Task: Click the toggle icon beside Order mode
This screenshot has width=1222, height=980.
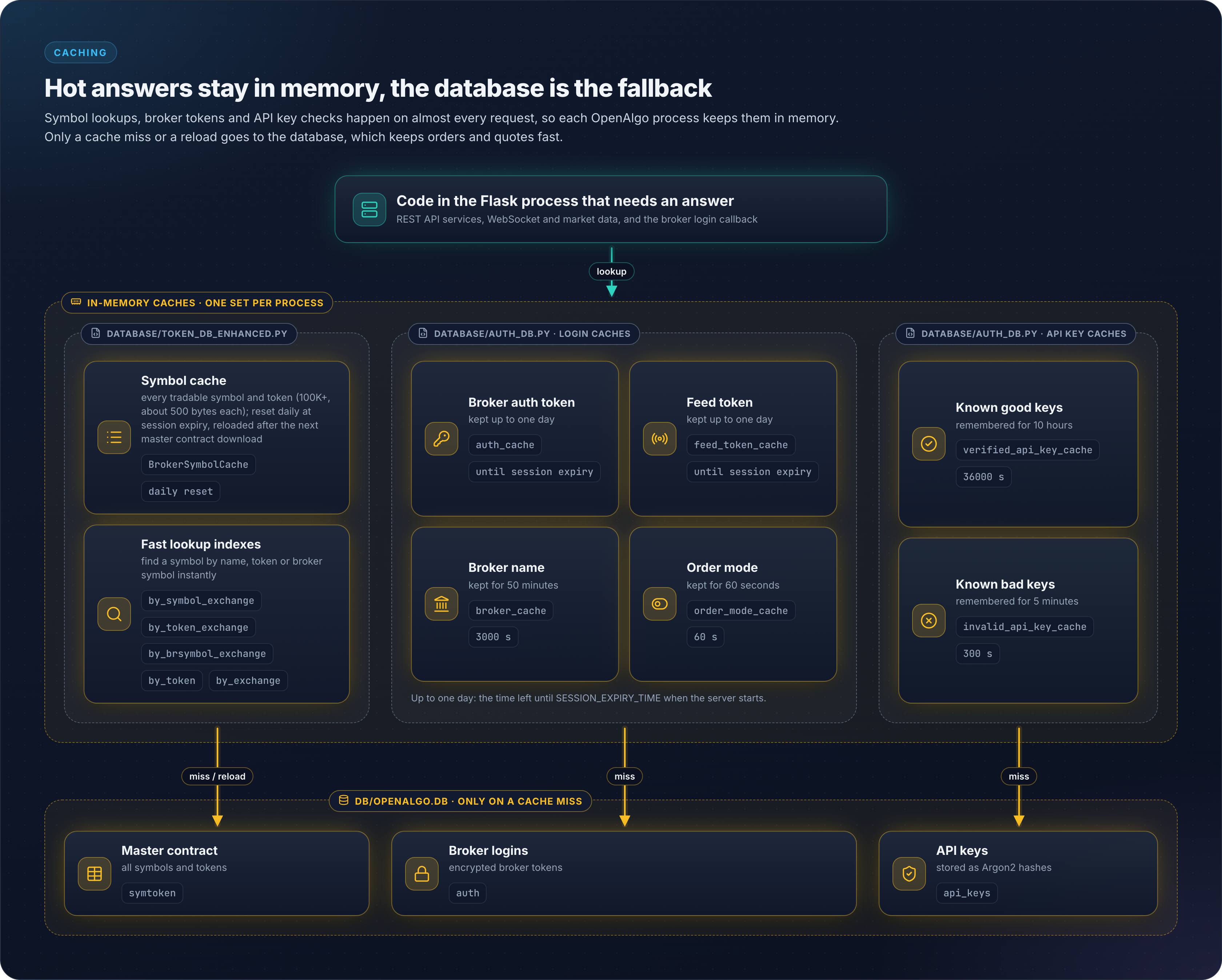Action: (x=659, y=603)
